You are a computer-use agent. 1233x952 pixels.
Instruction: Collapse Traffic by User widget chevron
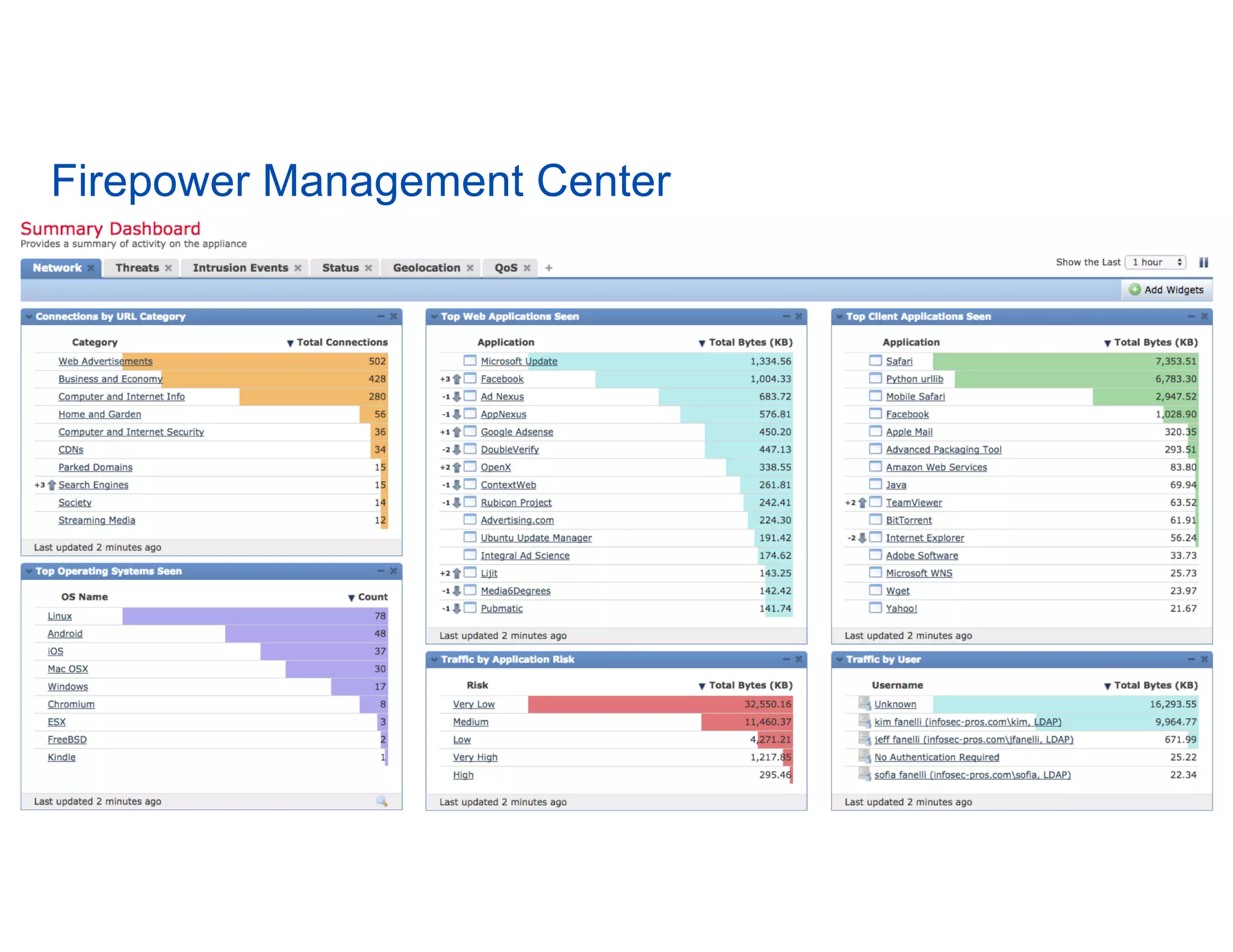839,660
